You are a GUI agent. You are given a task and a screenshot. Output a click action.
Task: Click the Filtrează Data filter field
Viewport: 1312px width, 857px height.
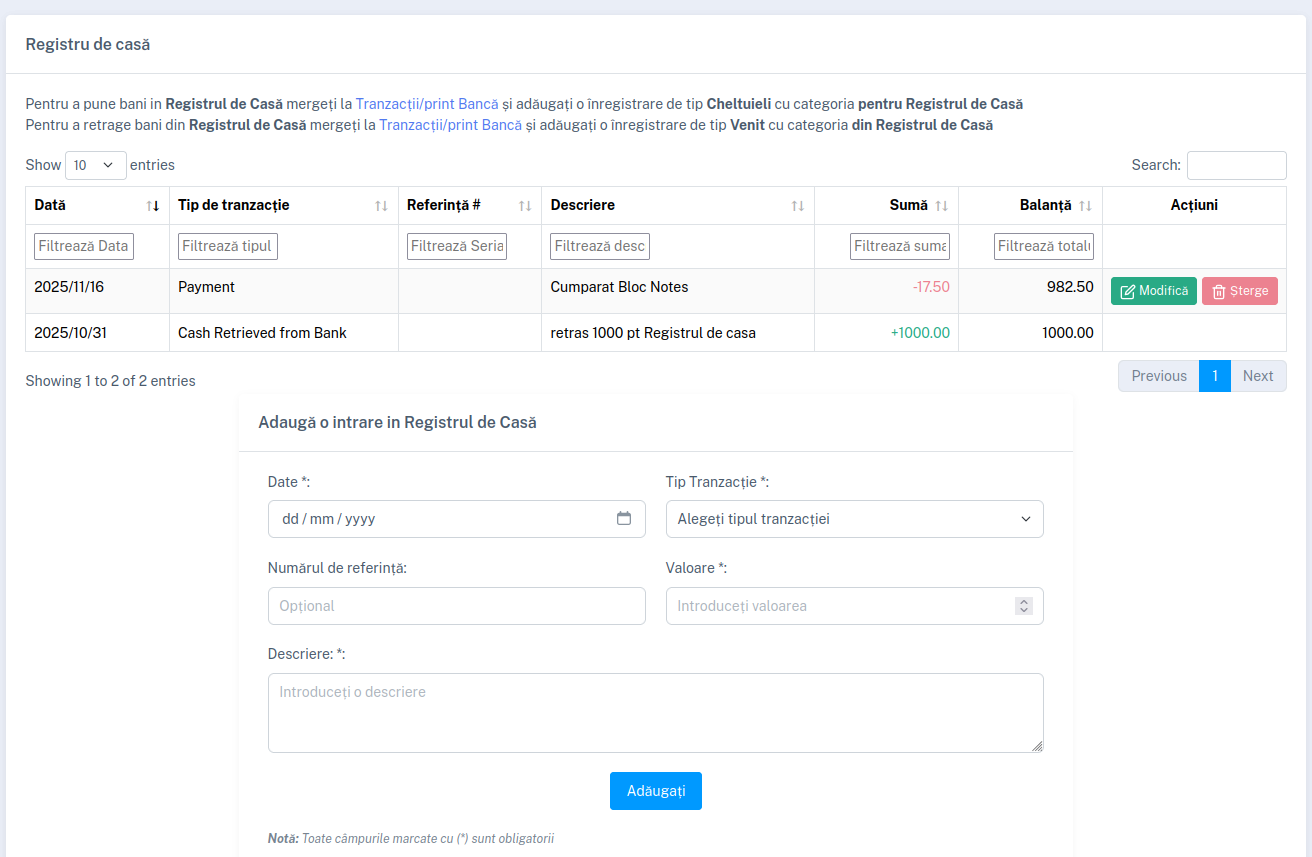coord(84,246)
